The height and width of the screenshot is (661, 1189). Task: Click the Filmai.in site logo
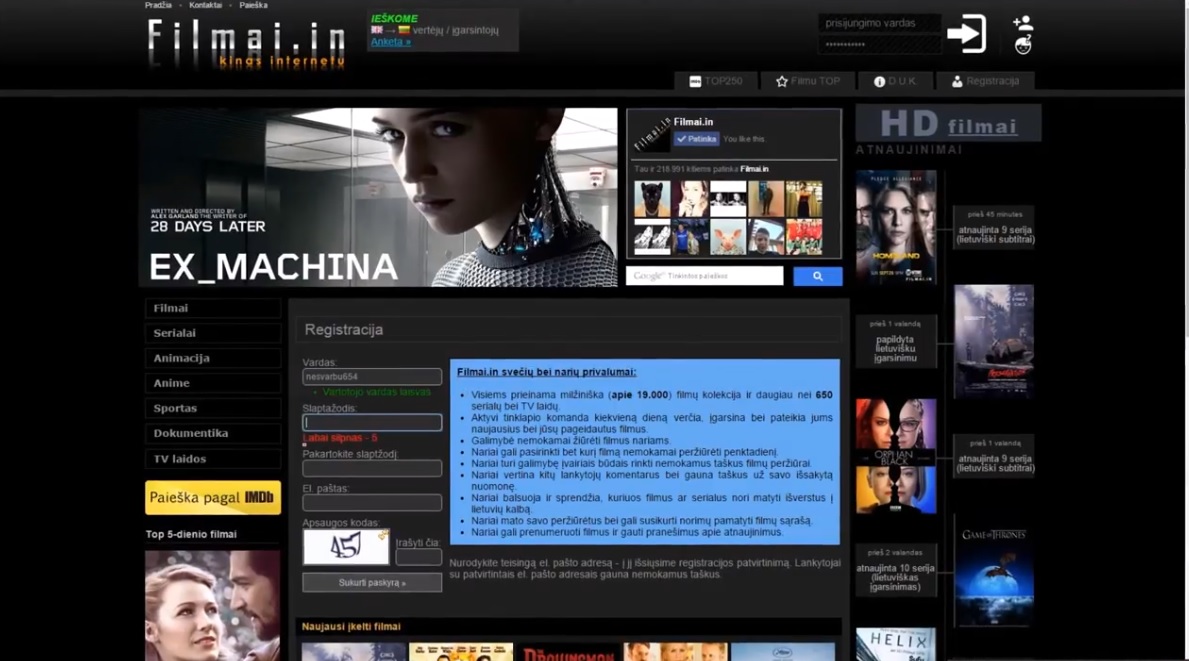pos(246,44)
